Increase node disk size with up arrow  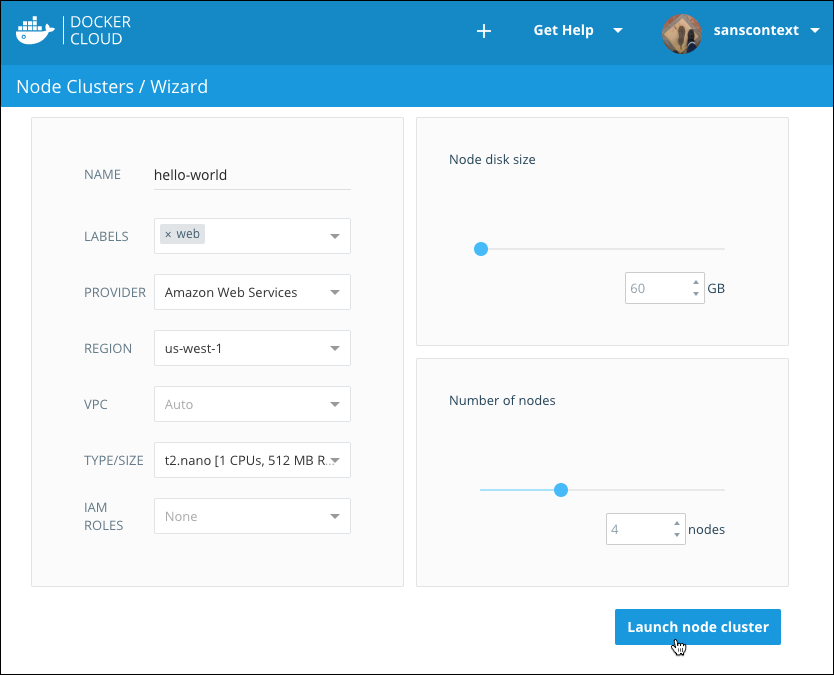pos(696,283)
